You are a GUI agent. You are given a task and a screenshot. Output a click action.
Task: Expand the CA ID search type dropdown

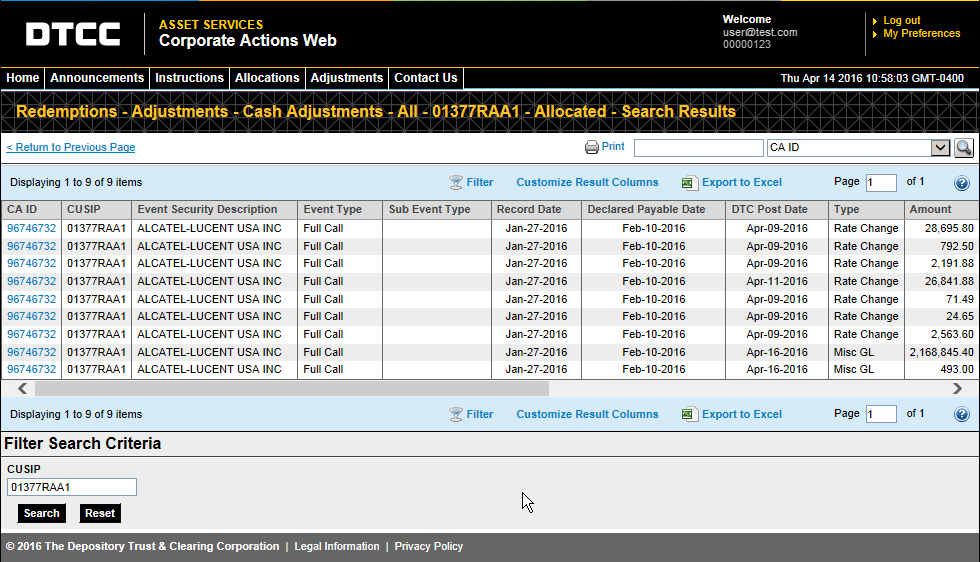940,148
